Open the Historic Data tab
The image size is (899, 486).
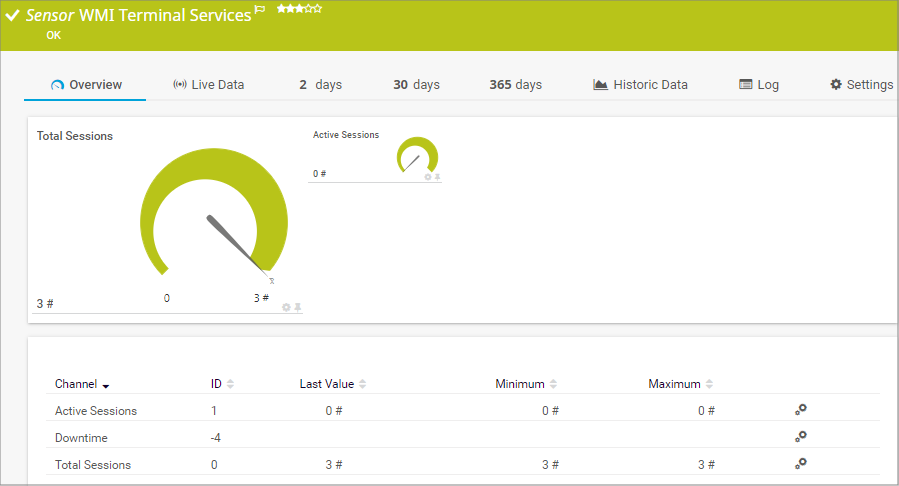coord(640,85)
